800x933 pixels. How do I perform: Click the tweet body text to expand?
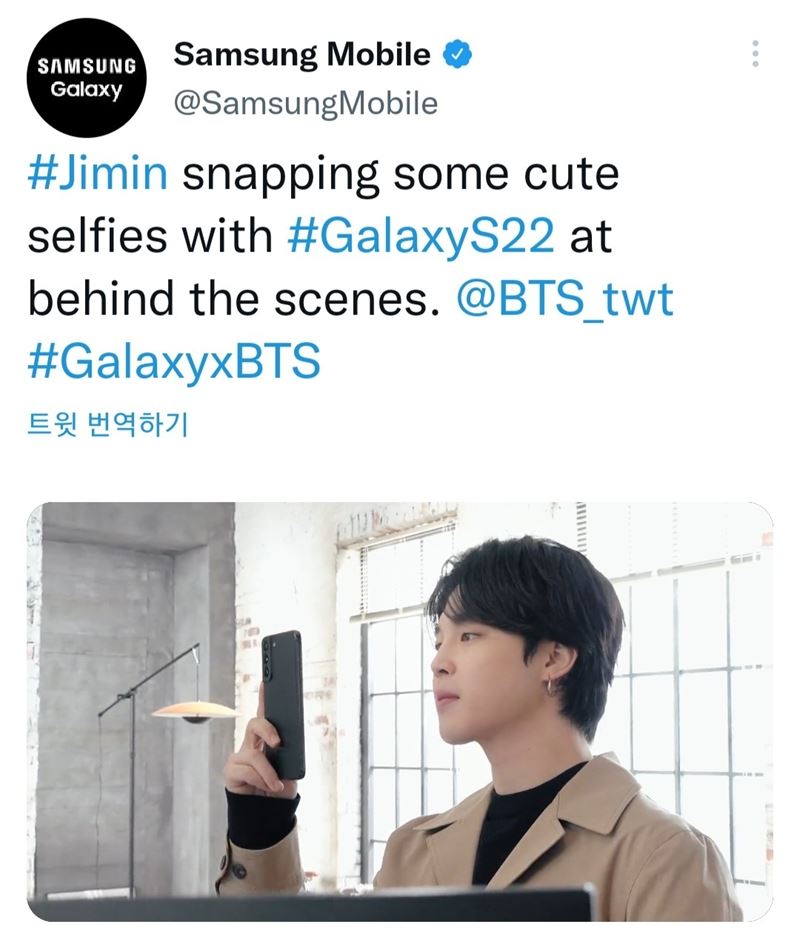[x=351, y=268]
